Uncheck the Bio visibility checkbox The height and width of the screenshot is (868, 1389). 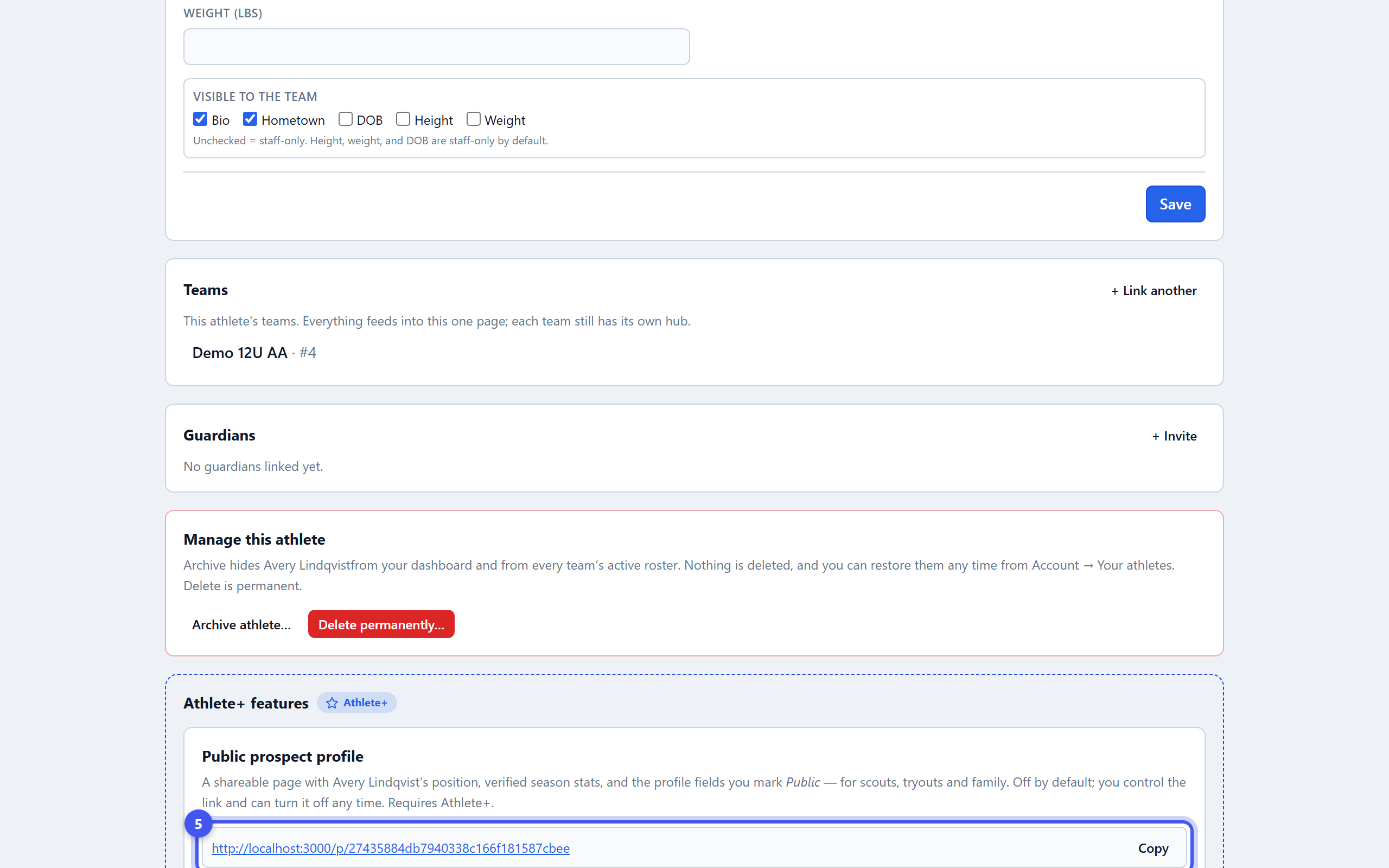click(x=200, y=119)
